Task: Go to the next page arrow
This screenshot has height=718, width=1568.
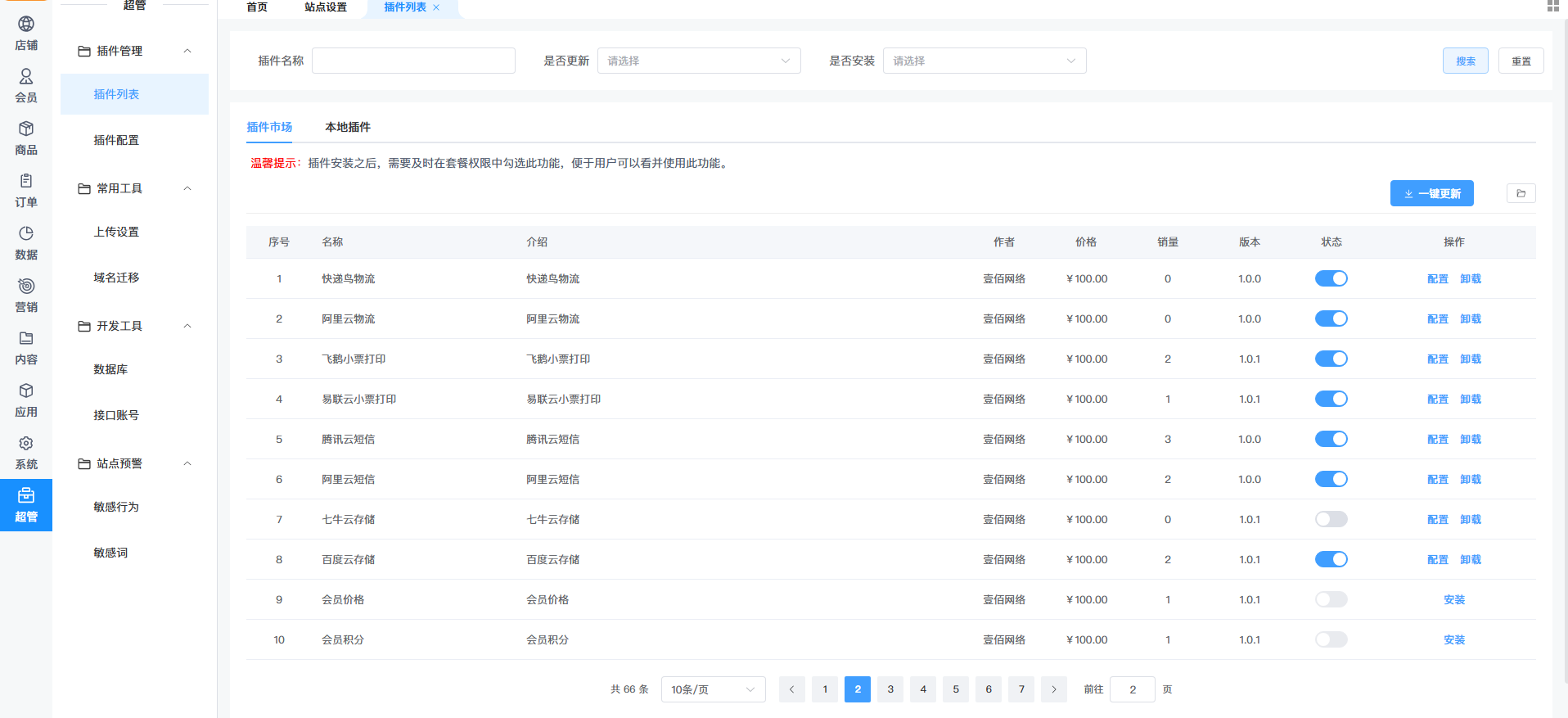Action: tap(1053, 689)
